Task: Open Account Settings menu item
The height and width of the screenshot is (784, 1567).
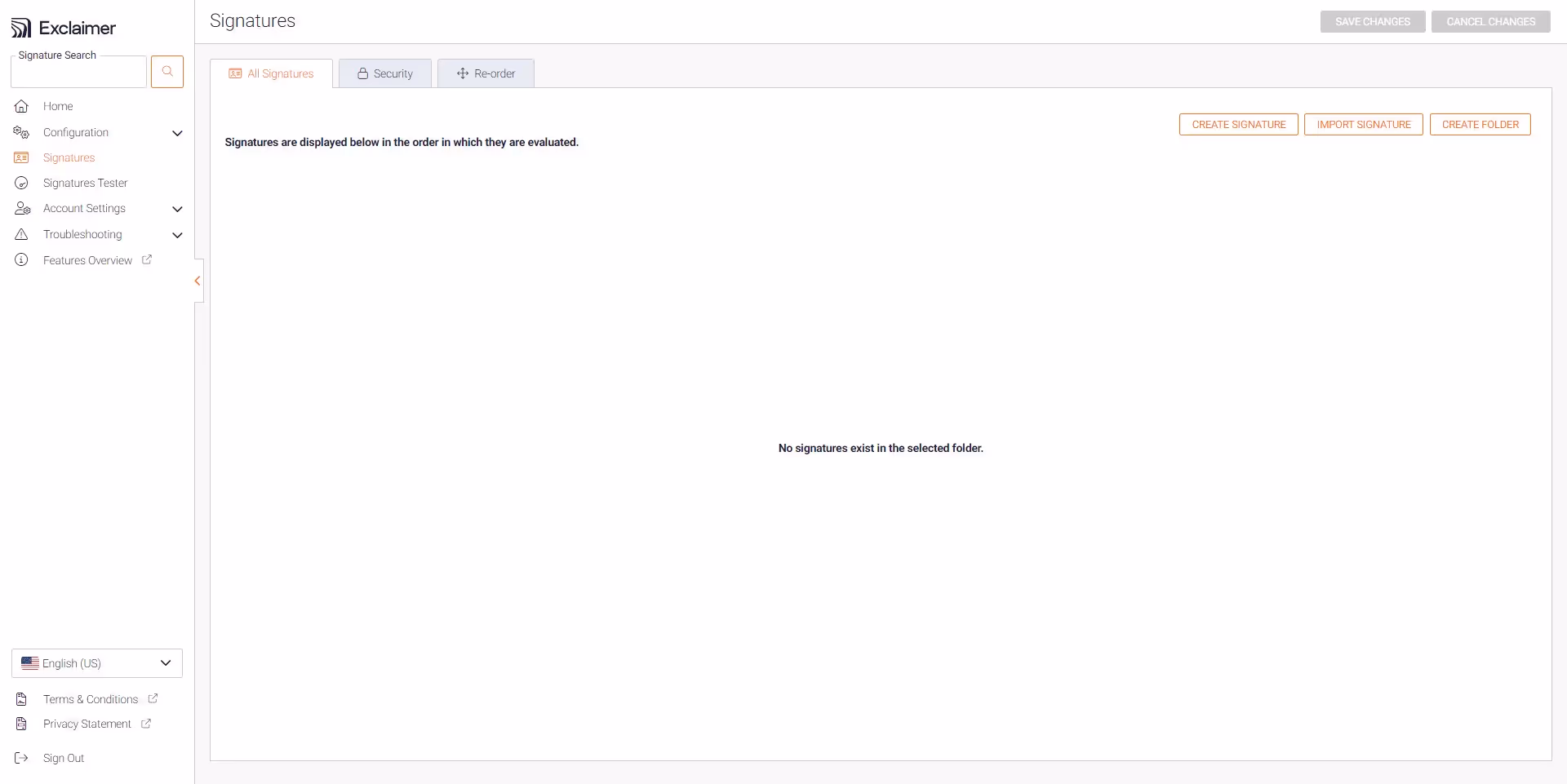Action: pyautogui.click(x=84, y=208)
